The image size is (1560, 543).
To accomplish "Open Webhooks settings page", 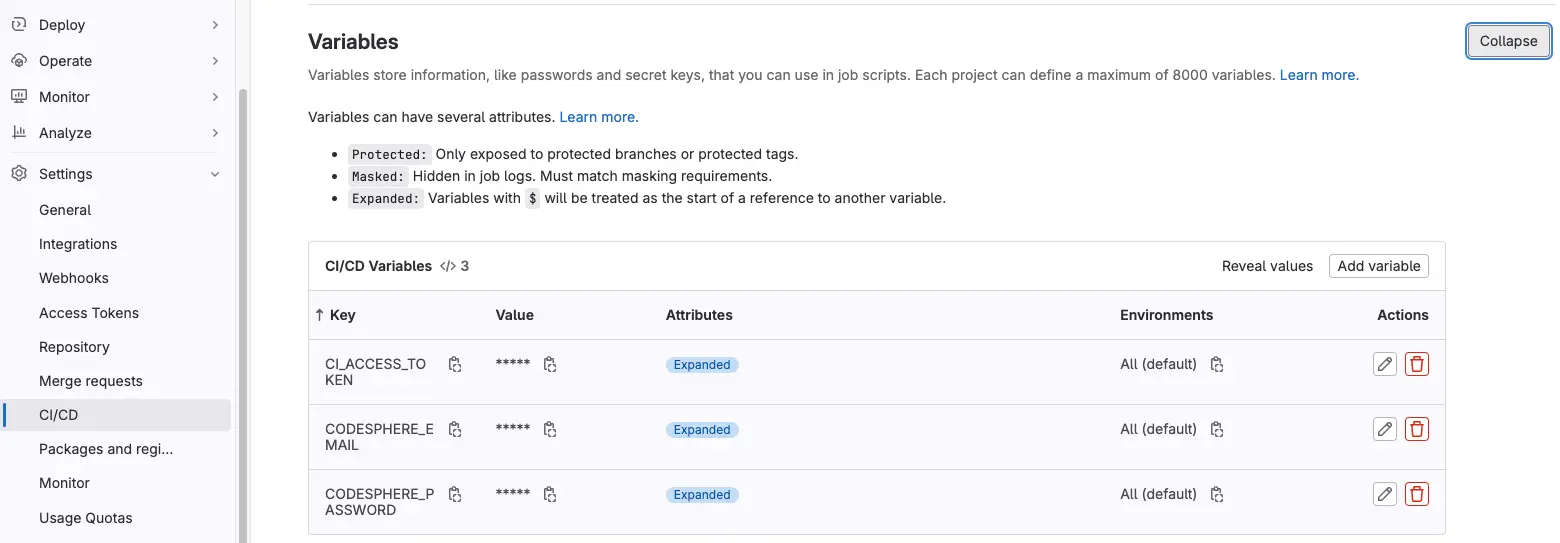I will point(74,278).
